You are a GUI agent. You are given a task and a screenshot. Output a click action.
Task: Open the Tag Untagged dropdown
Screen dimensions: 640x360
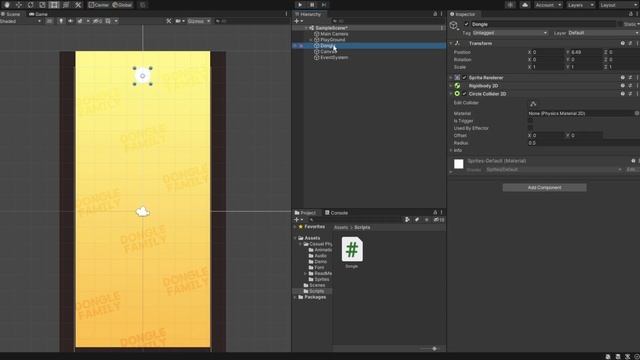(510, 33)
